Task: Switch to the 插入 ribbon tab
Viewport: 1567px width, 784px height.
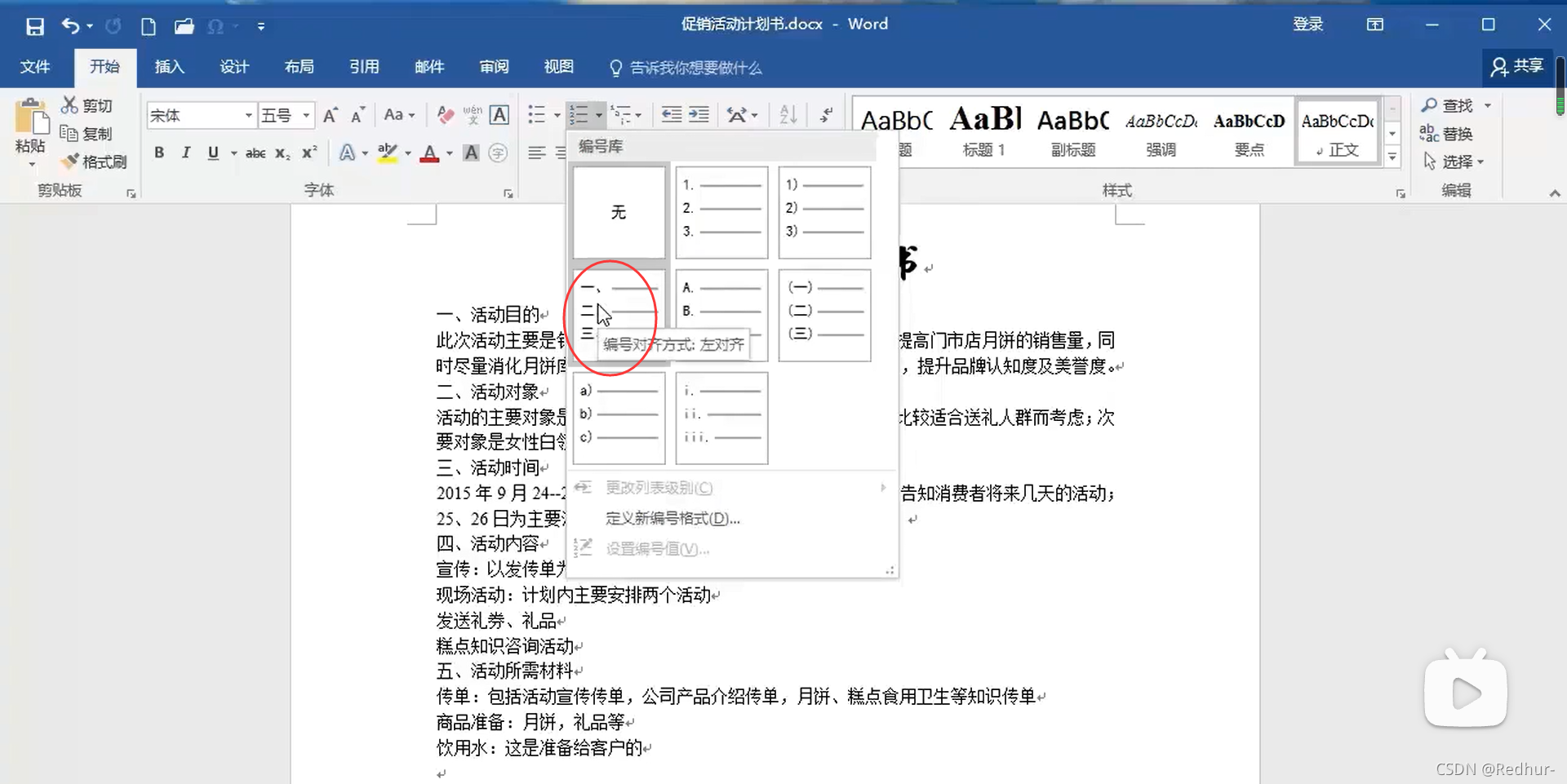Action: pyautogui.click(x=169, y=67)
